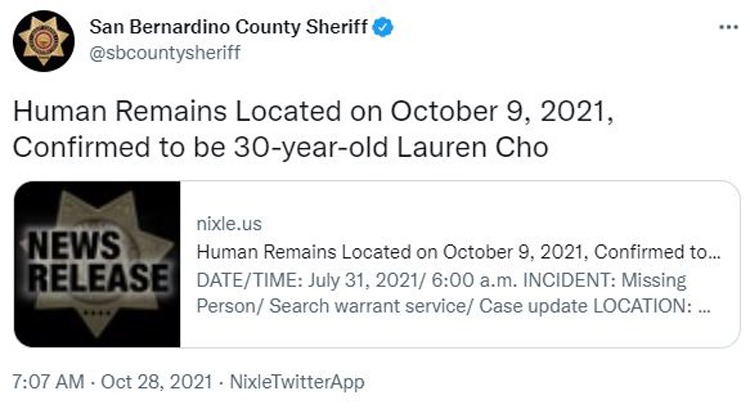Image resolution: width=750 pixels, height=409 pixels.
Task: Click the Oct 28, 2021 date
Action: 156,382
